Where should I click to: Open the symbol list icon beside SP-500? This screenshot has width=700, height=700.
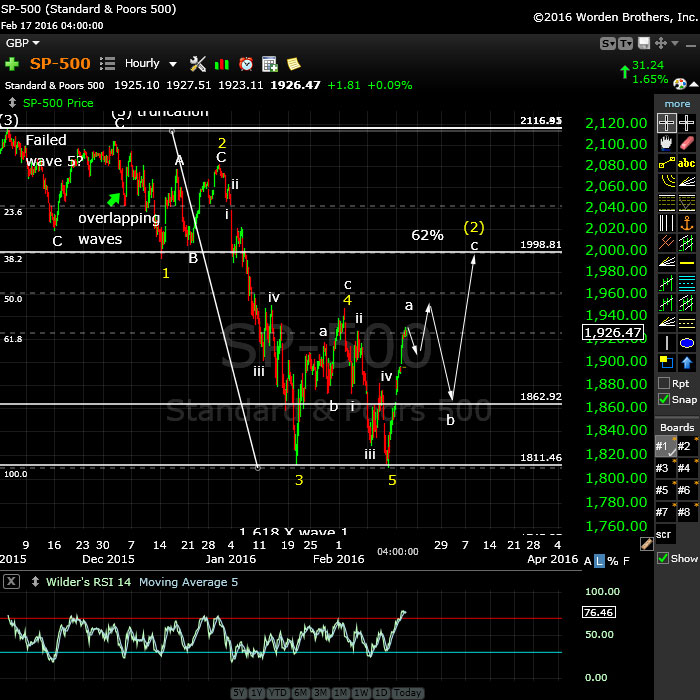coord(108,64)
